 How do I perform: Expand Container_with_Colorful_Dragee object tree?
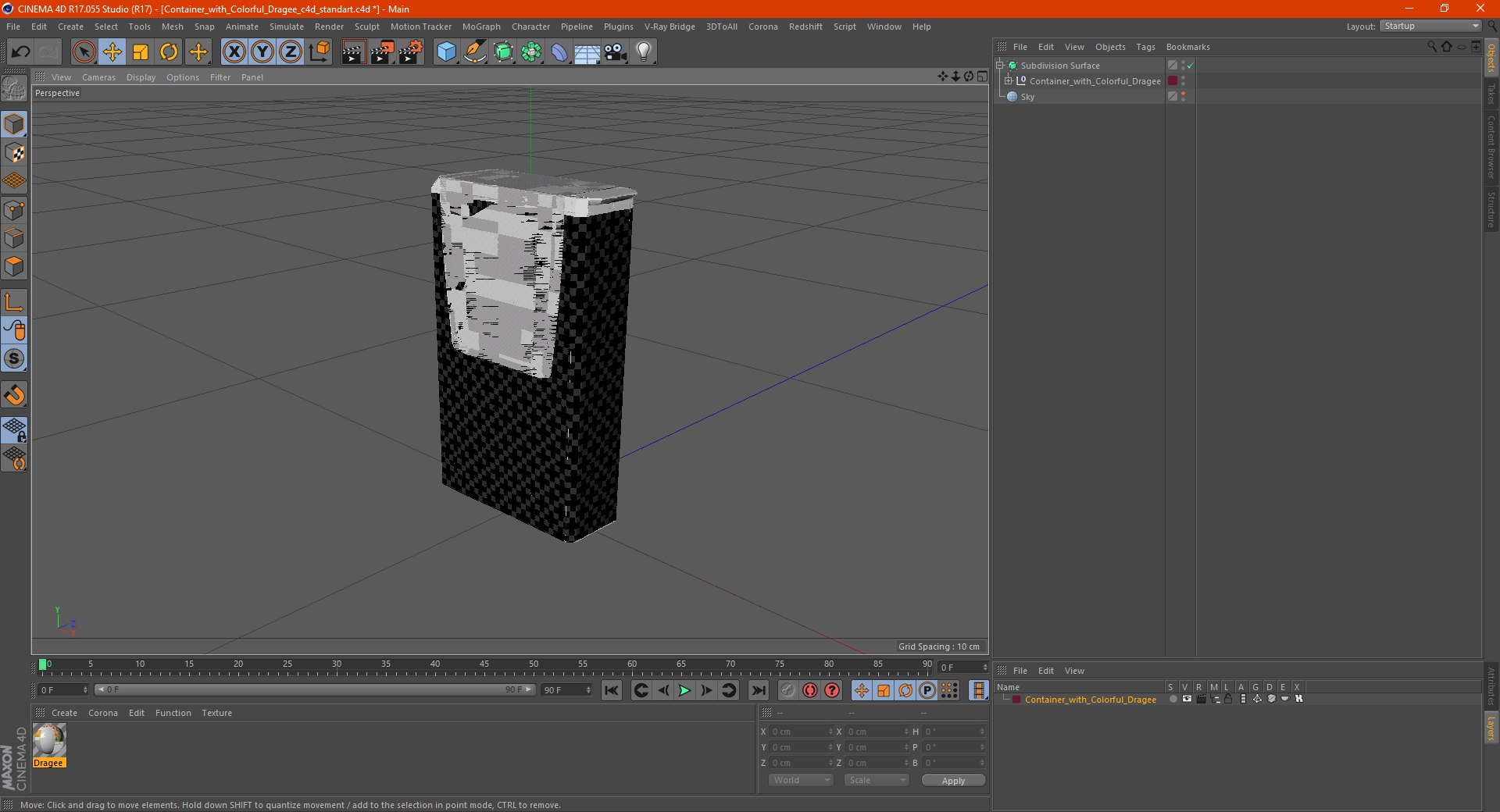(1009, 81)
